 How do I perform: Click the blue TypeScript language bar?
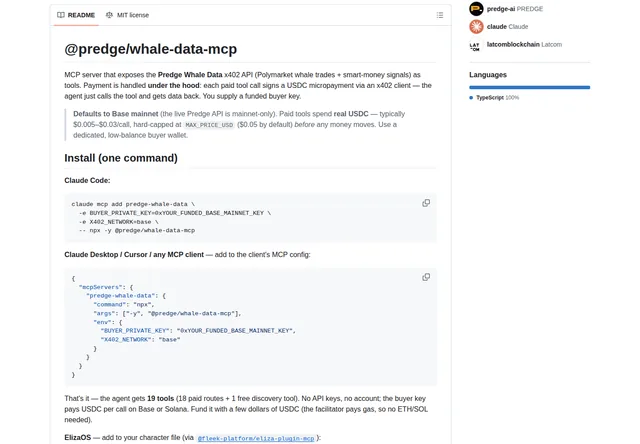pyautogui.click(x=529, y=87)
